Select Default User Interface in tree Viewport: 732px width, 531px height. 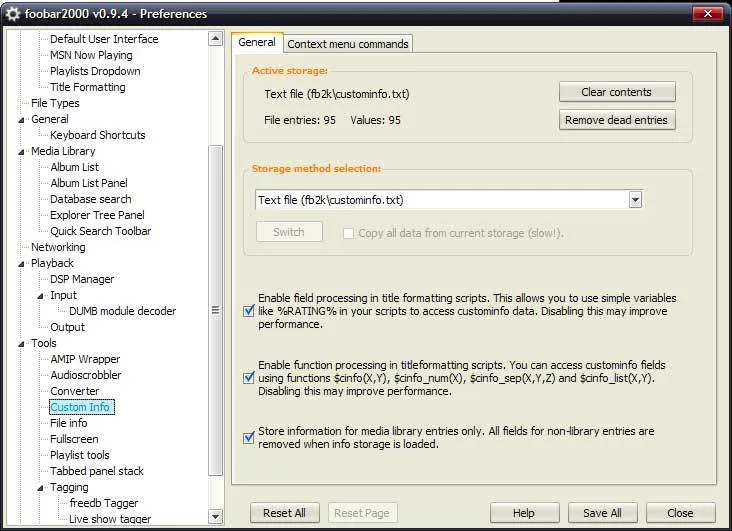tap(104, 39)
